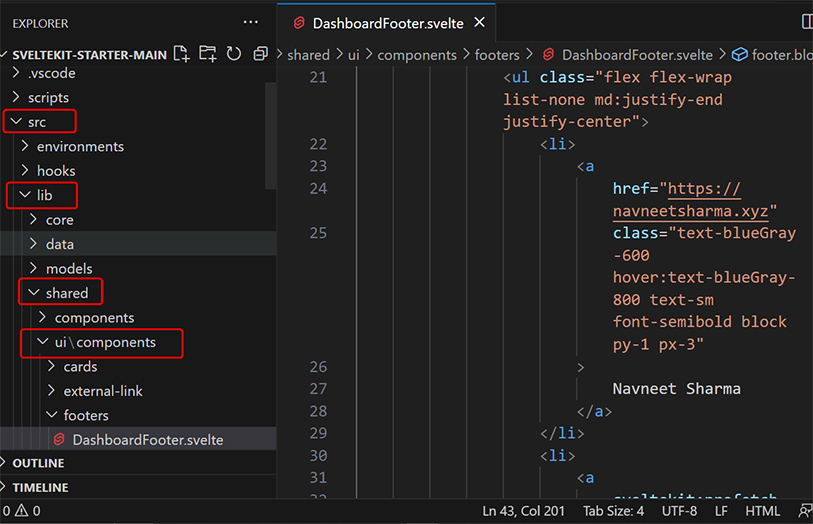Expand the environments folder
The height and width of the screenshot is (524, 813).
80,146
